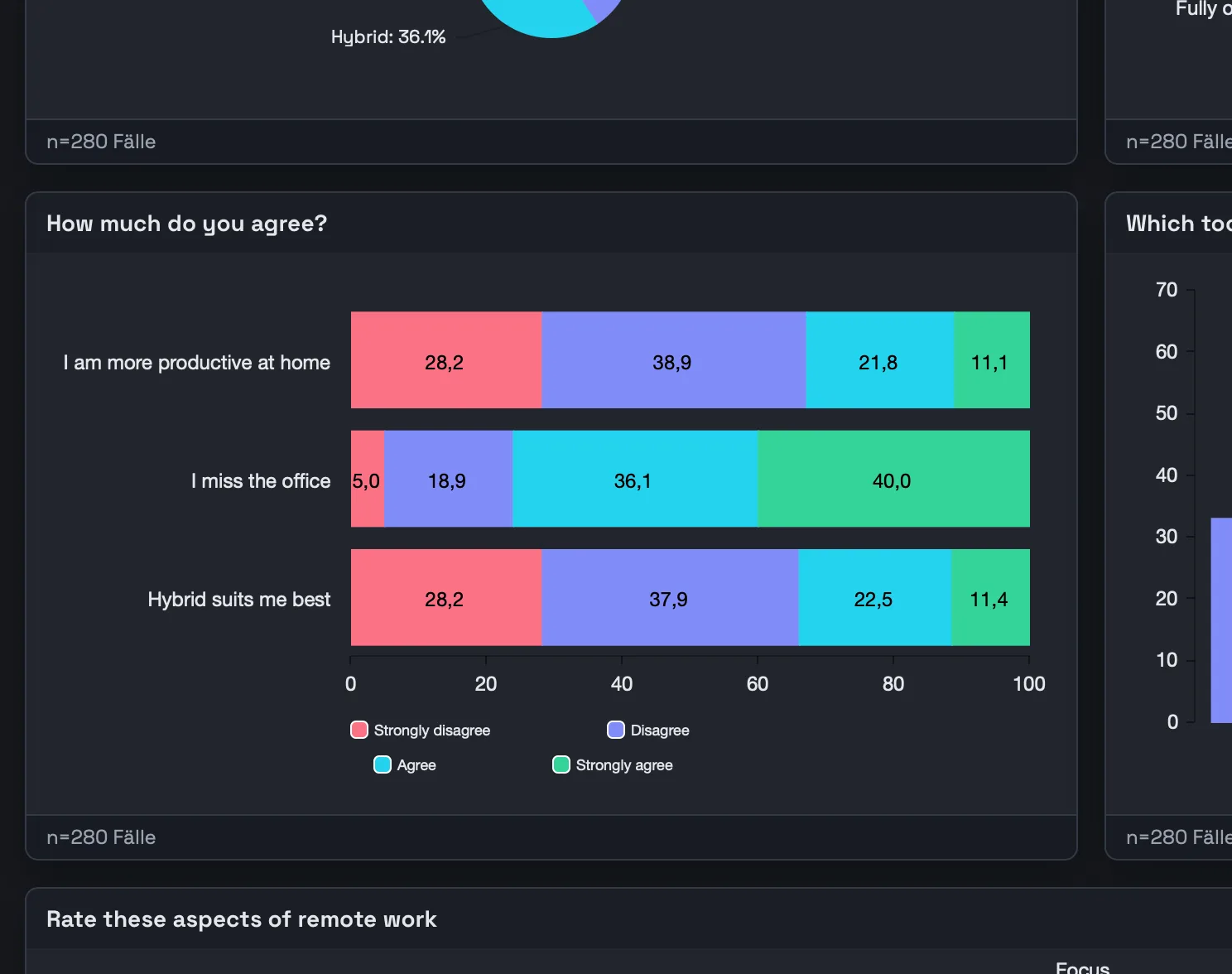Click the 100 tick on the agreement x-axis
Screen dimensions: 1232x974
[1029, 683]
